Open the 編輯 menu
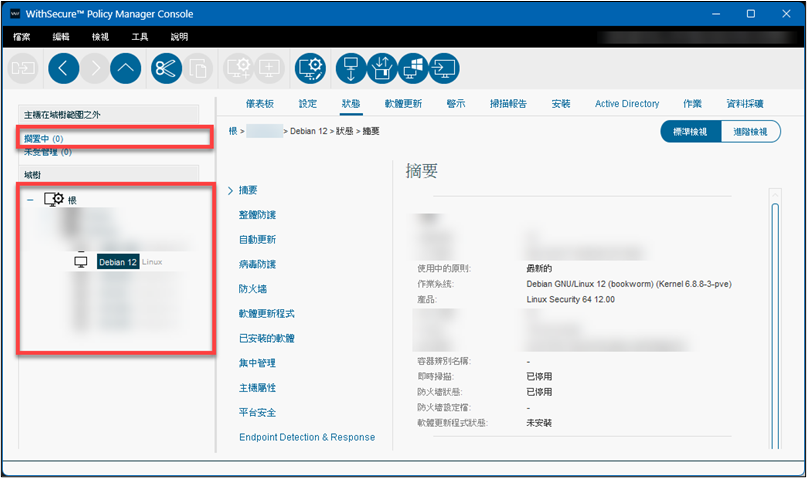 (x=61, y=37)
